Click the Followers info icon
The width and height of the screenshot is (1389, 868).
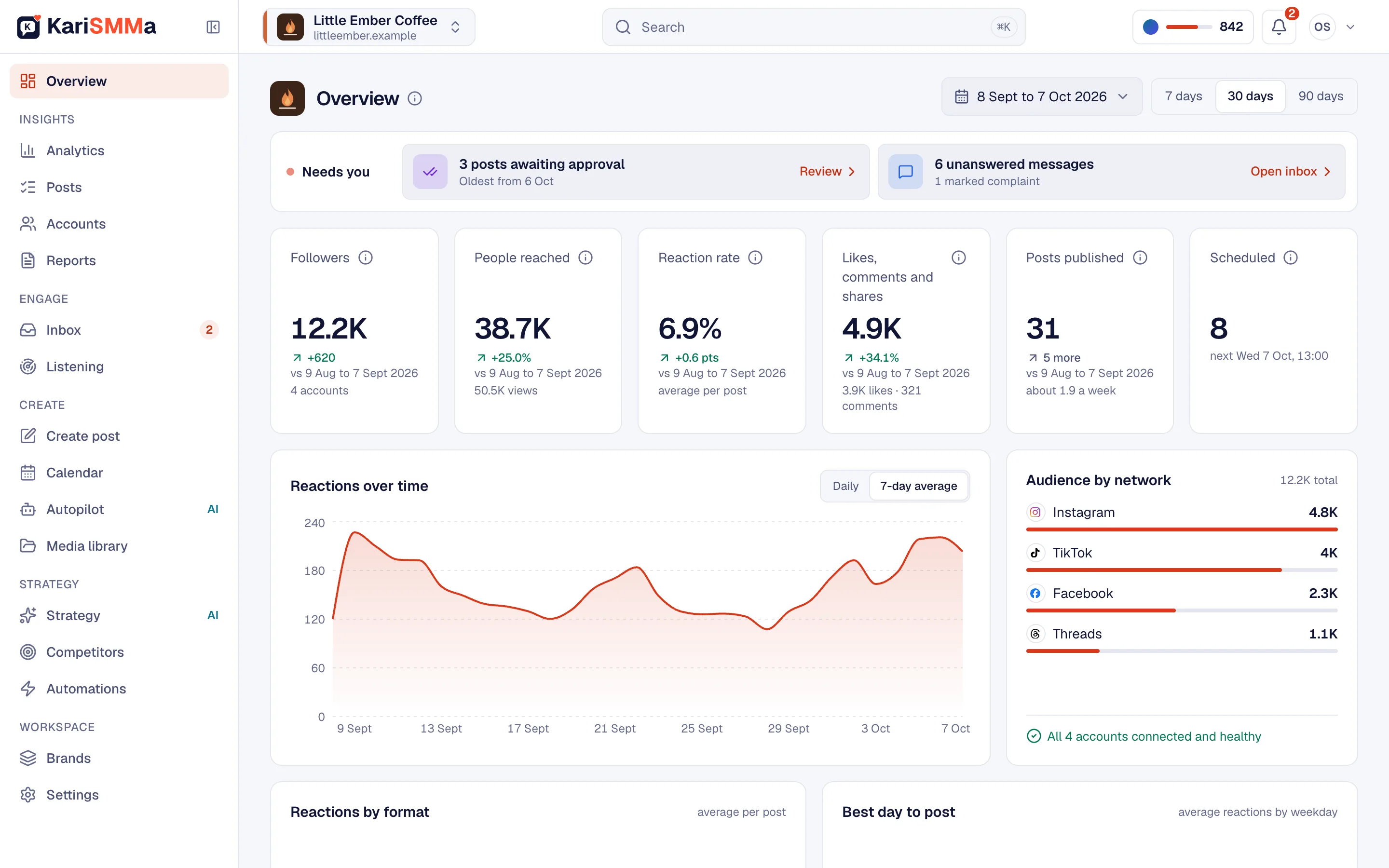tap(366, 258)
